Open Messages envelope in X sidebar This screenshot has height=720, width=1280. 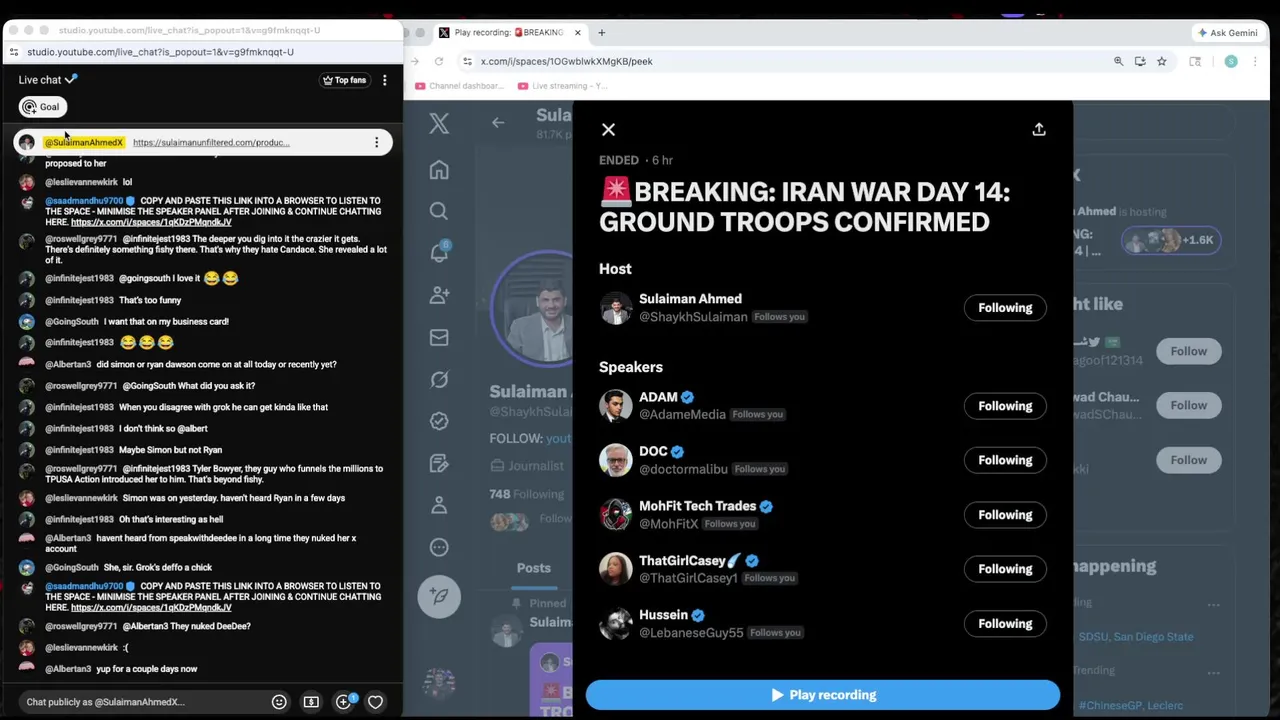click(439, 337)
